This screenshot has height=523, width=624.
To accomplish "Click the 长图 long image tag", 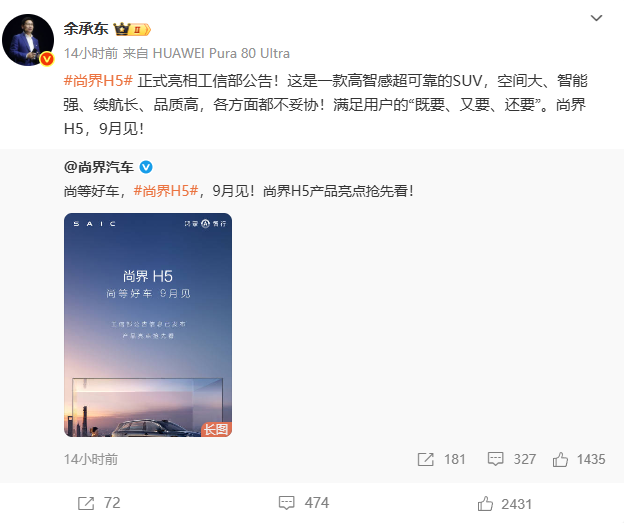I will pos(216,429).
